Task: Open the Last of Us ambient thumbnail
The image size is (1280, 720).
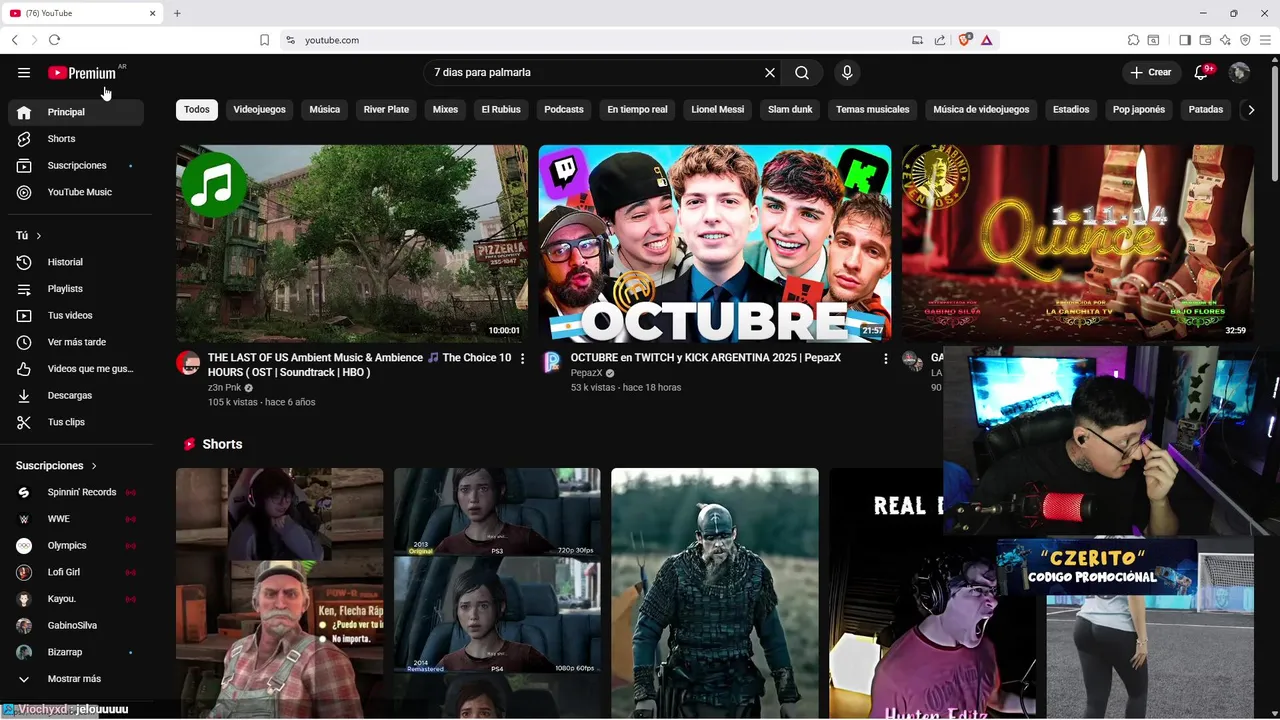Action: pos(352,244)
